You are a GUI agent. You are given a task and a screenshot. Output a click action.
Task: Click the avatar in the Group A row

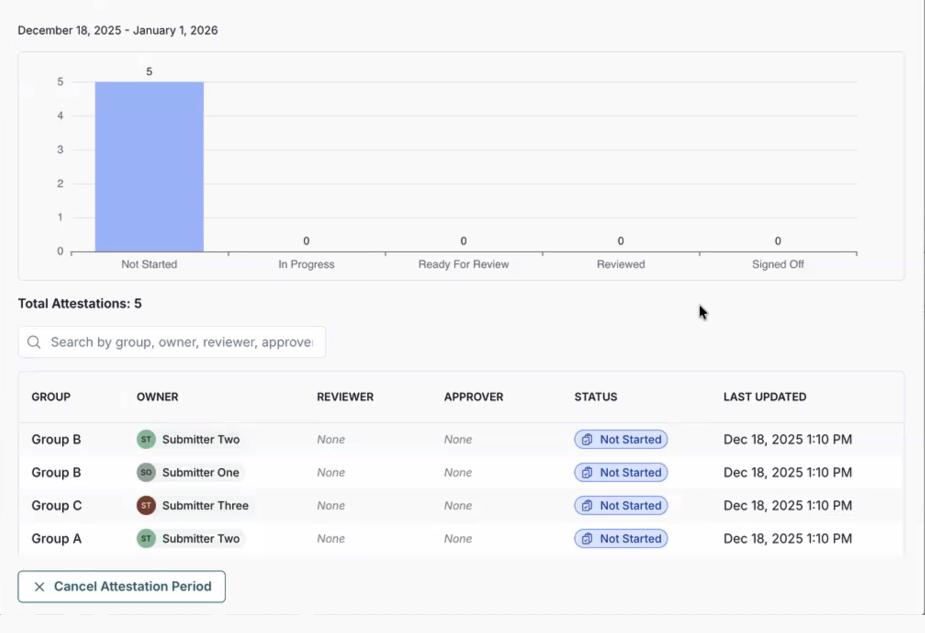tap(146, 538)
